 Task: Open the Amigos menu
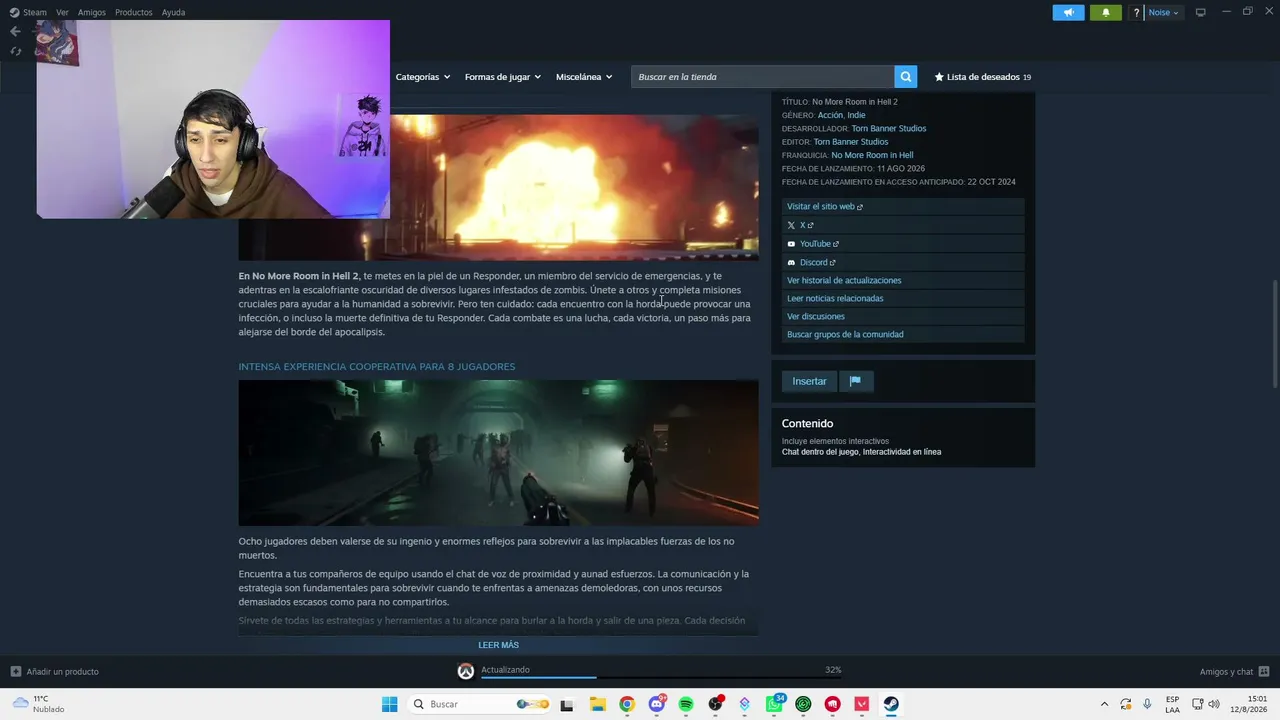pyautogui.click(x=92, y=12)
